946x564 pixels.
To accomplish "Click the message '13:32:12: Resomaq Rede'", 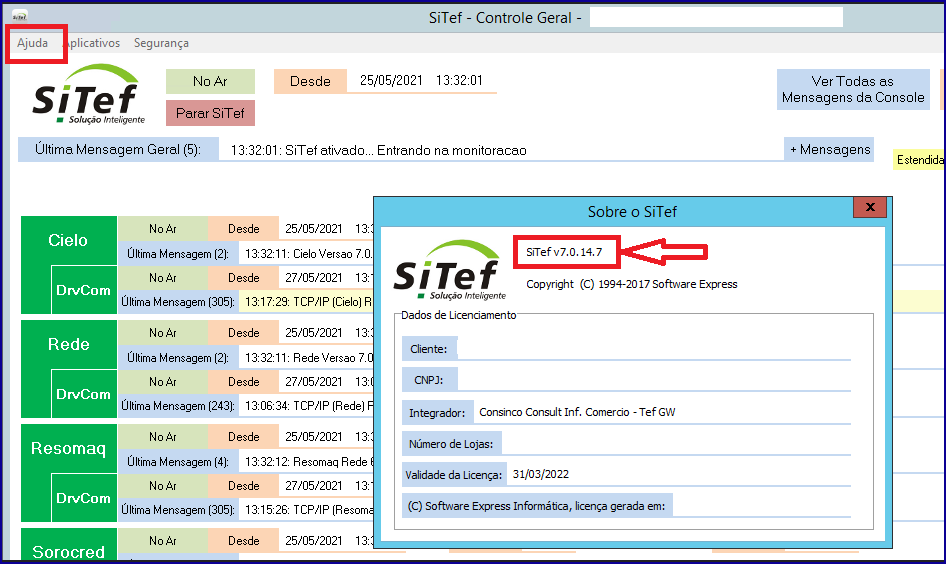I will click(x=308, y=461).
